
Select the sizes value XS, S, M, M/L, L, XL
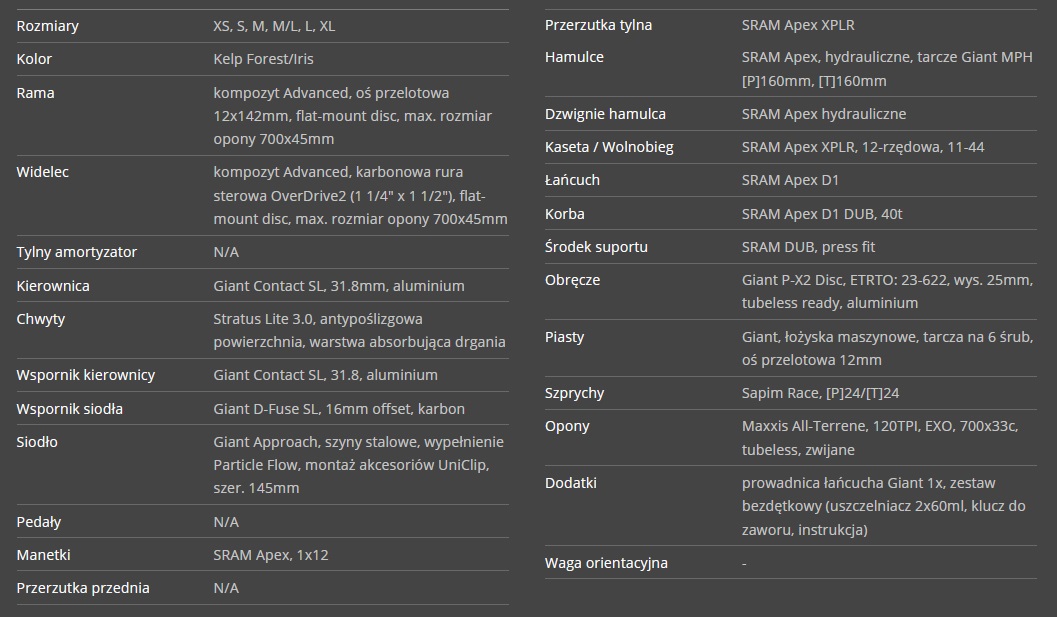pyautogui.click(x=274, y=26)
